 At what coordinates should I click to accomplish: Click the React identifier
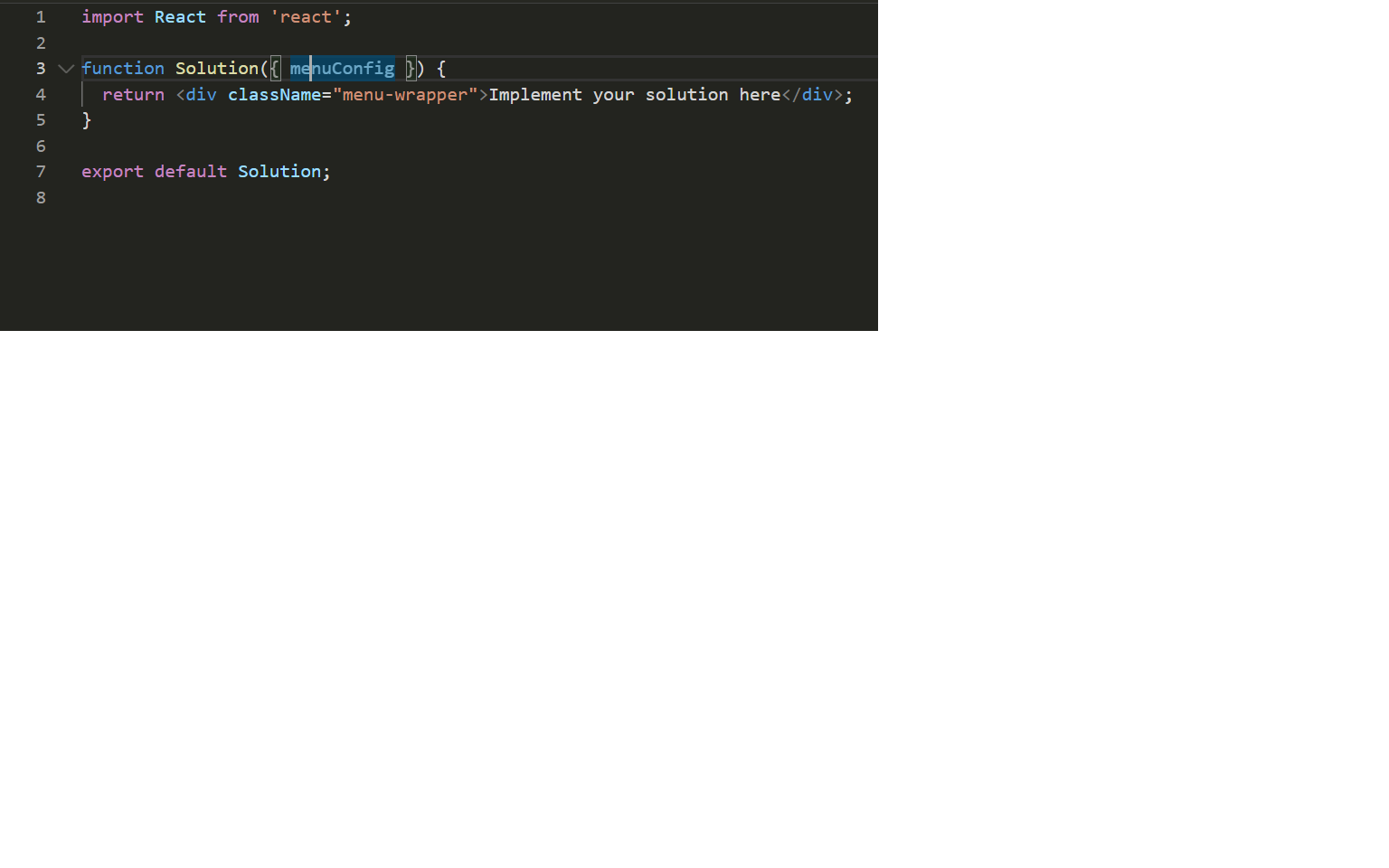point(180,16)
